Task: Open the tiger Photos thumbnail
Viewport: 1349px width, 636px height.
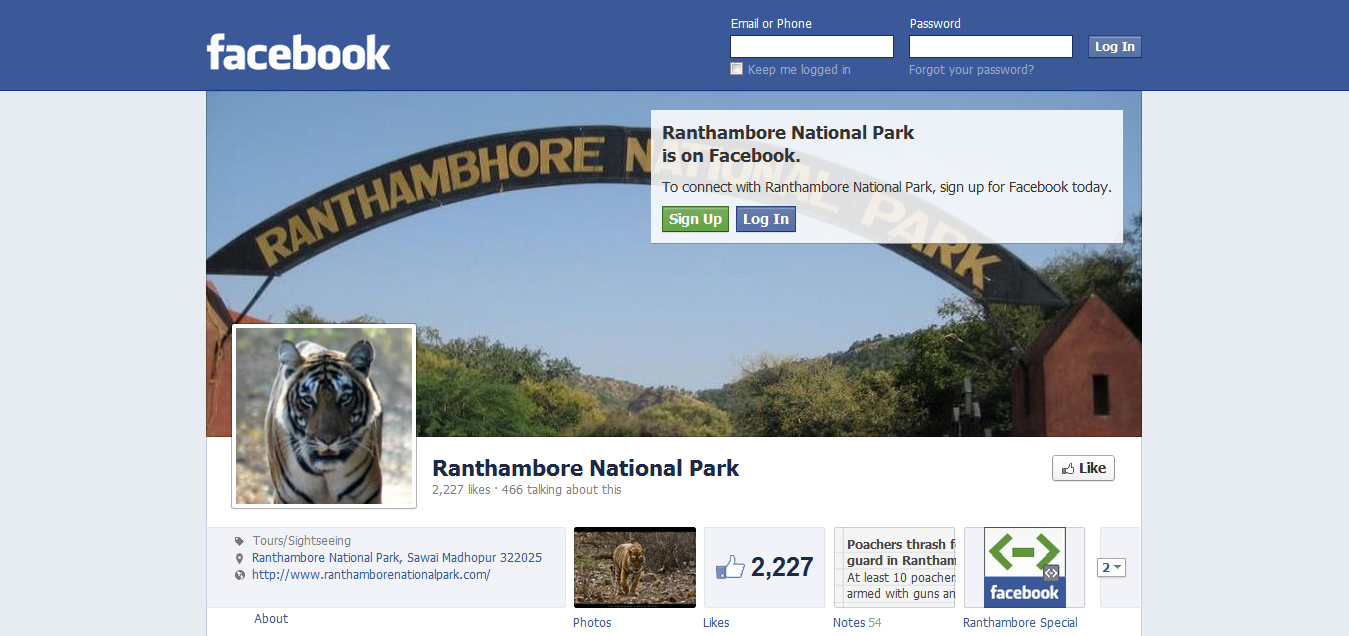Action: pyautogui.click(x=635, y=567)
